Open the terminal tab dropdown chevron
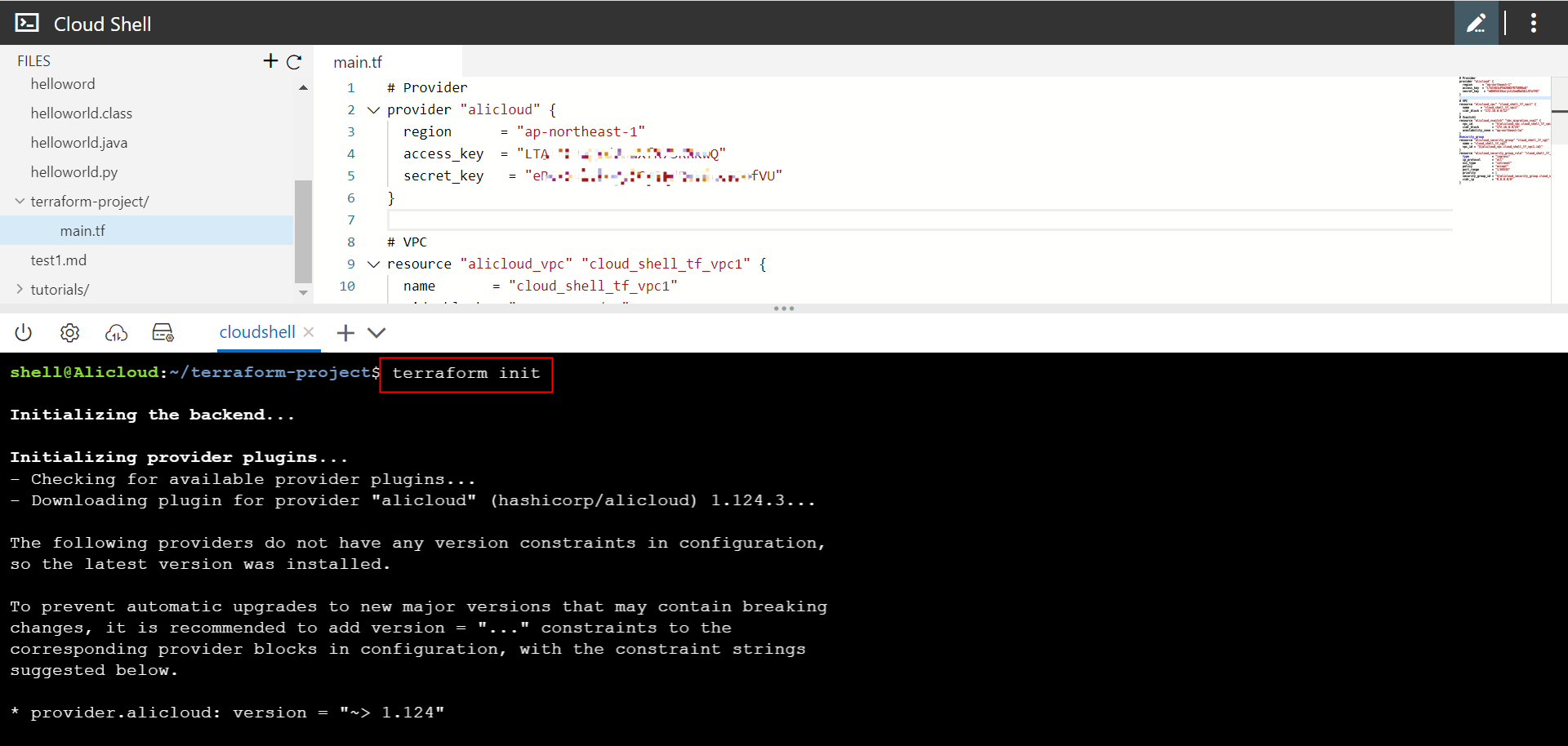Viewport: 1568px width, 746px height. point(376,333)
